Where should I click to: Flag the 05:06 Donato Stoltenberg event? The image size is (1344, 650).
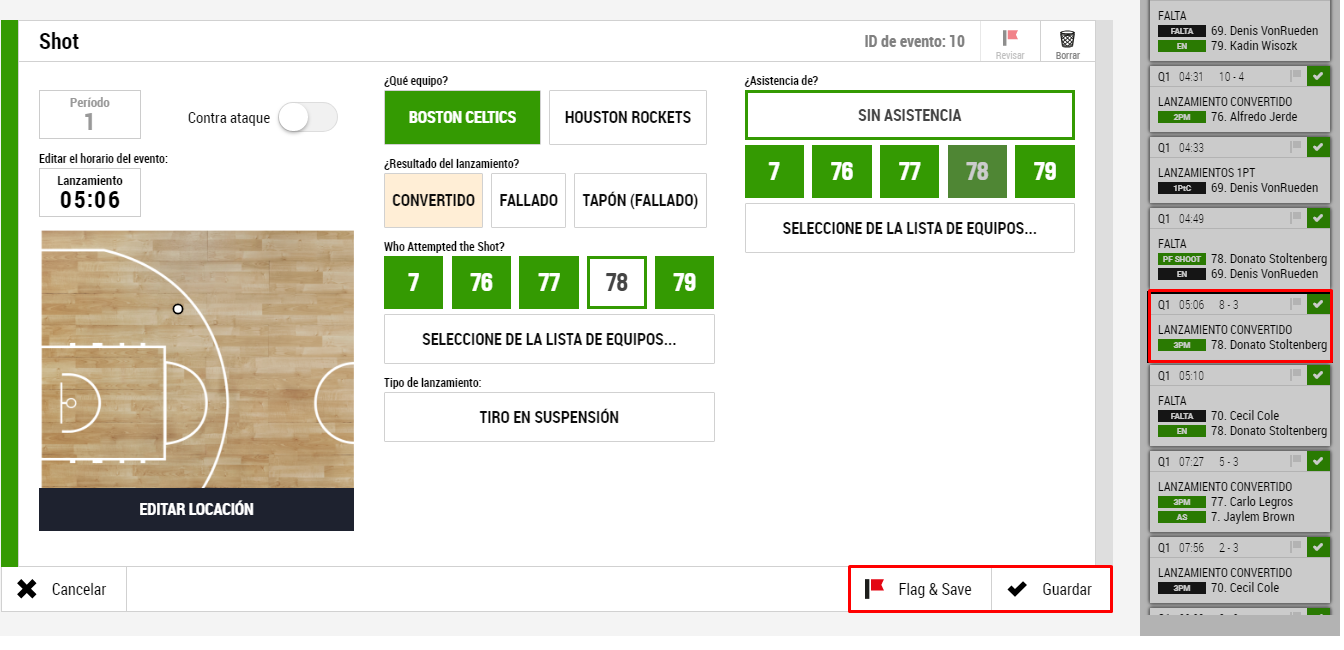coord(1296,303)
